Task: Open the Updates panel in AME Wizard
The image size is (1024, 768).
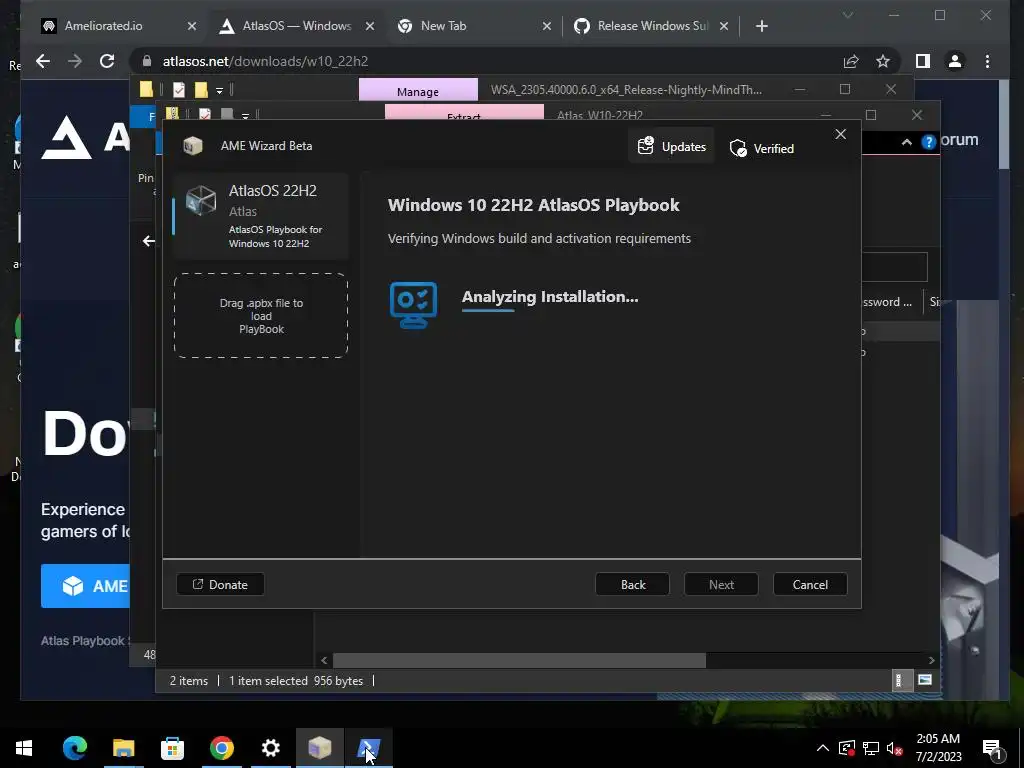Action: coord(671,147)
